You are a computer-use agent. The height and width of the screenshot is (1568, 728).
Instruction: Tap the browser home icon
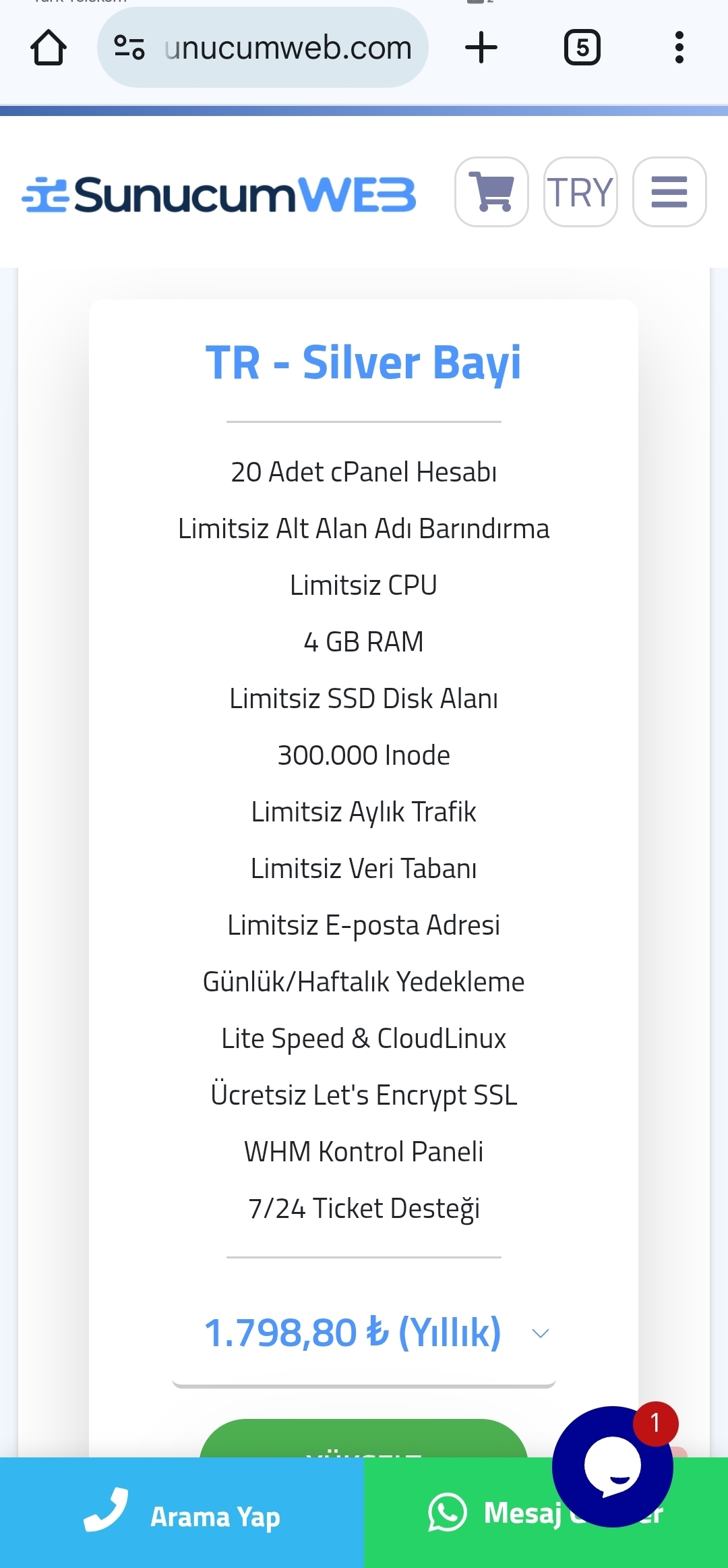tap(49, 48)
